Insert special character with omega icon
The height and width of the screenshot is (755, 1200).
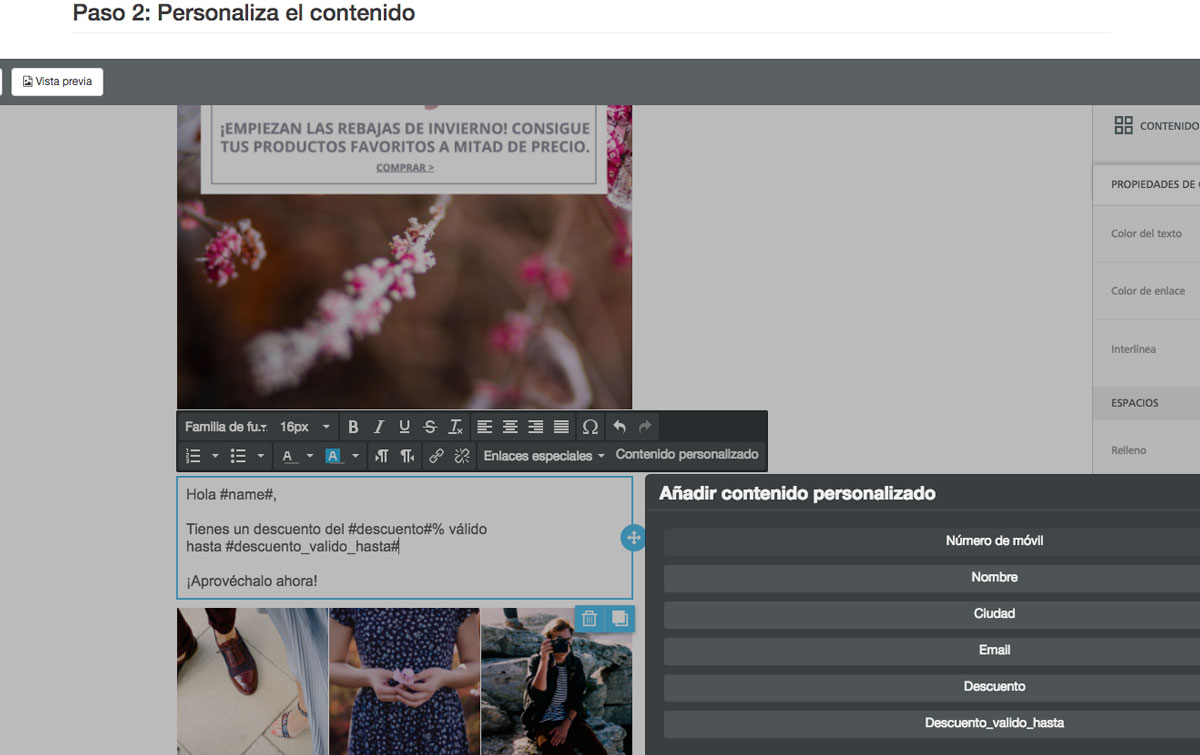(x=590, y=427)
